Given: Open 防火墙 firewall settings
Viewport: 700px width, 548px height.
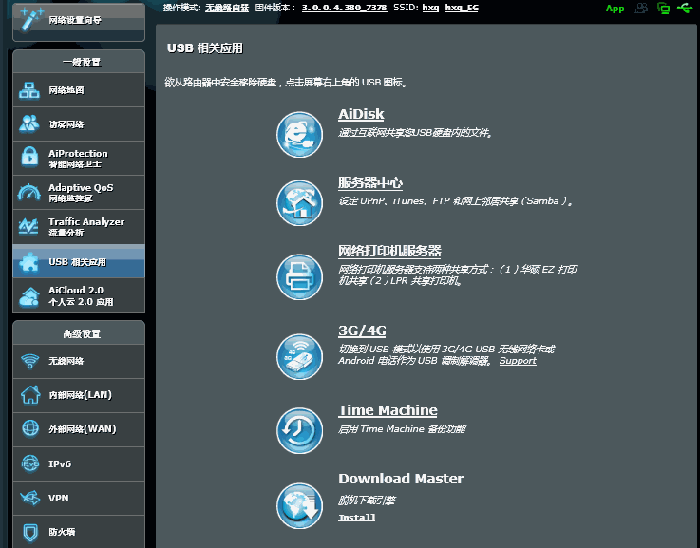Looking at the screenshot, I should [79, 532].
